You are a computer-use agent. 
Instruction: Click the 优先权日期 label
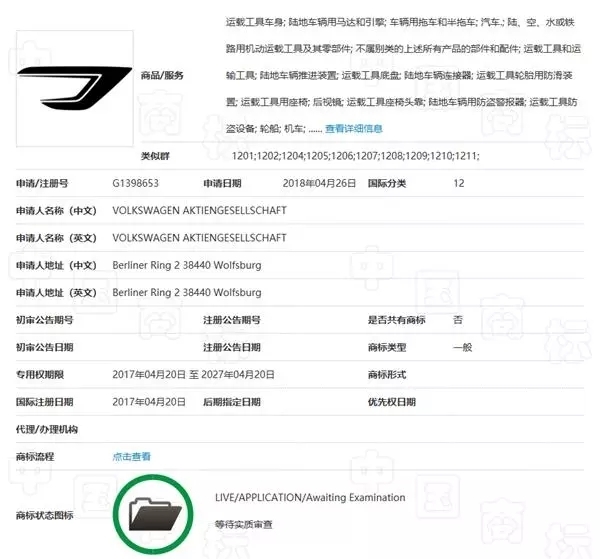[x=391, y=402]
